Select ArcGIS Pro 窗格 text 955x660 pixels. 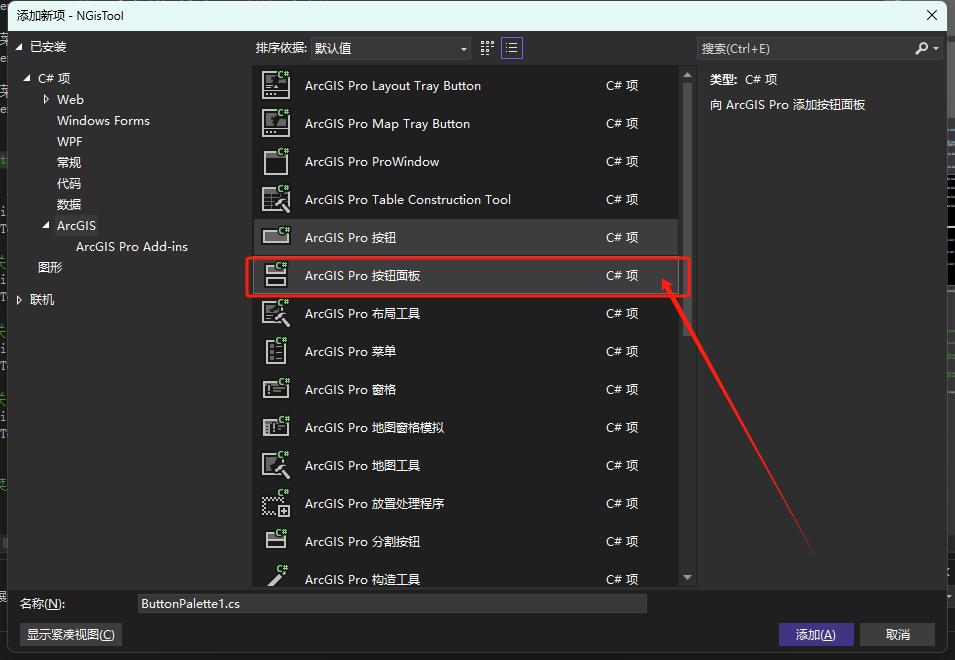click(x=350, y=389)
